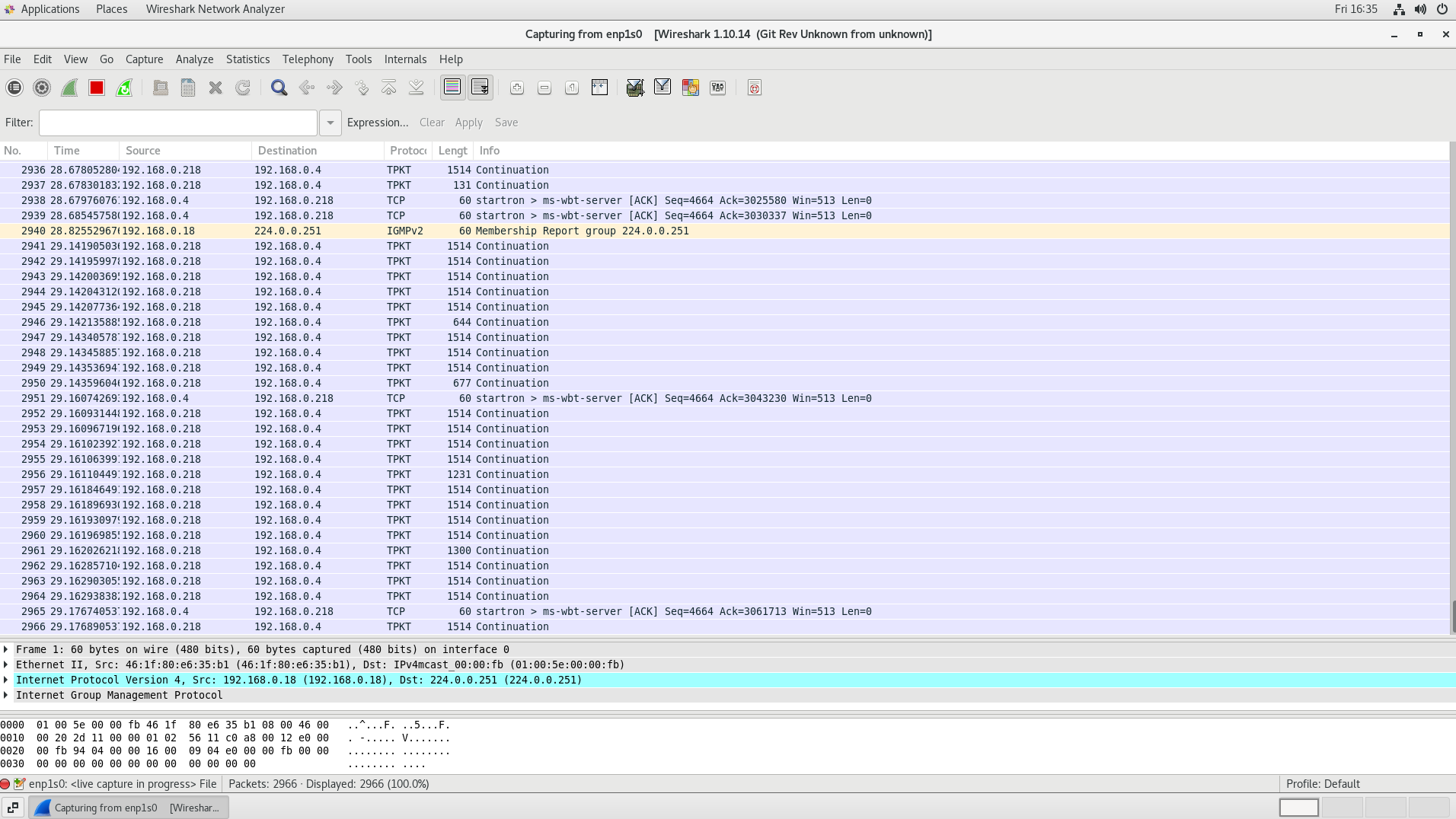
Task: Open the Places system menu
Action: click(112, 9)
